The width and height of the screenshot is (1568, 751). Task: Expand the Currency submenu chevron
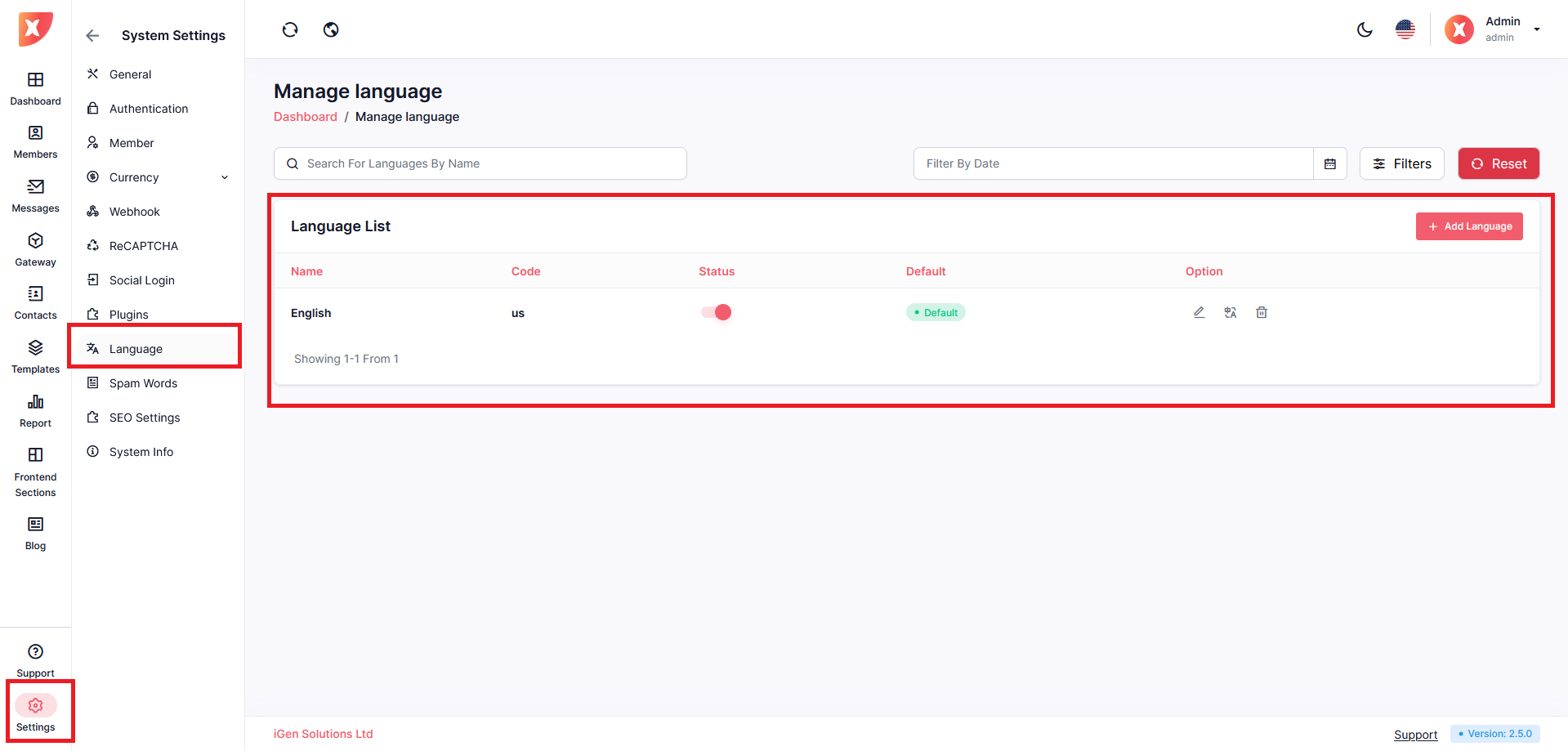[x=225, y=177]
